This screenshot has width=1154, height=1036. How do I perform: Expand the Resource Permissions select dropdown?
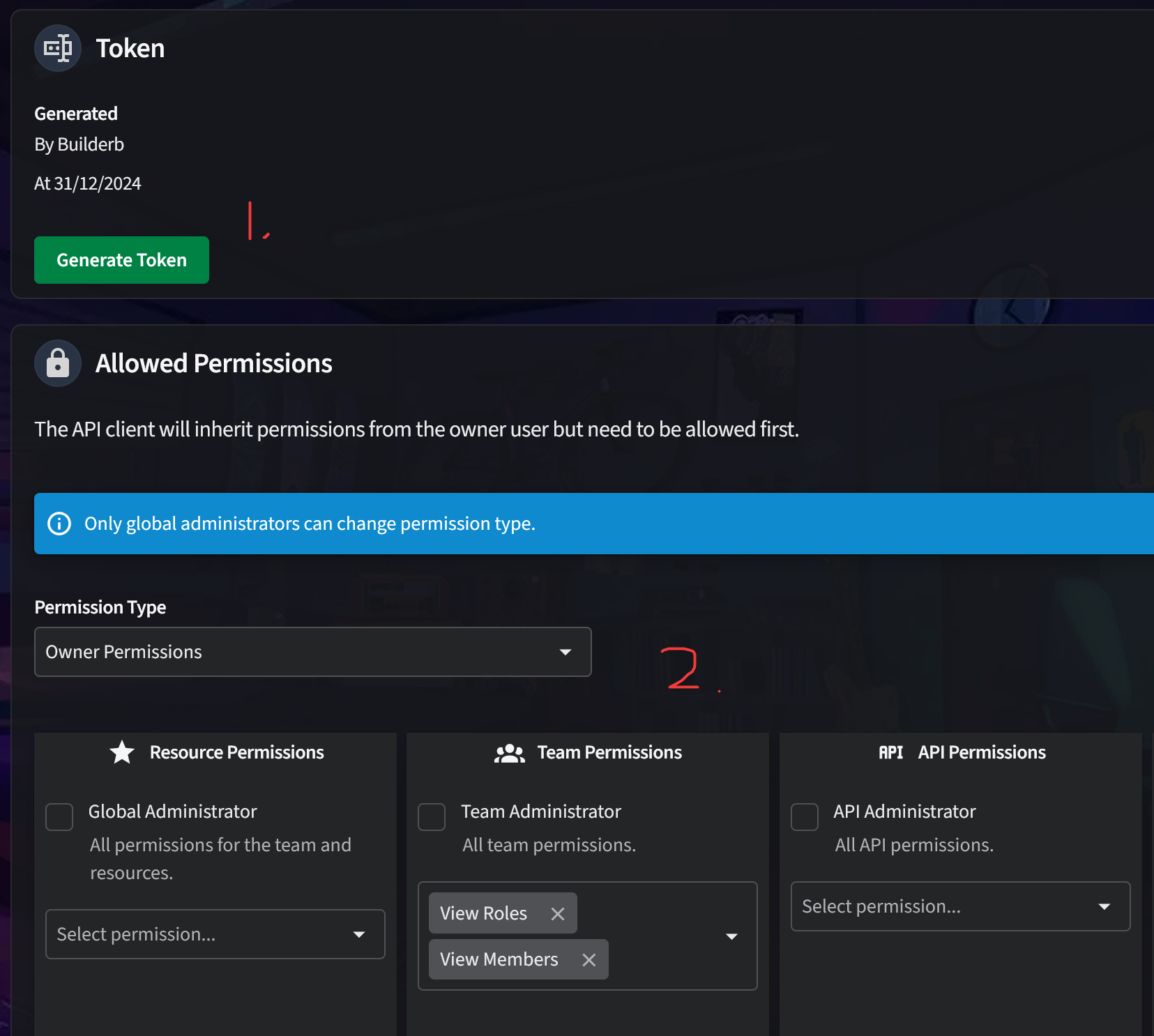pyautogui.click(x=215, y=934)
